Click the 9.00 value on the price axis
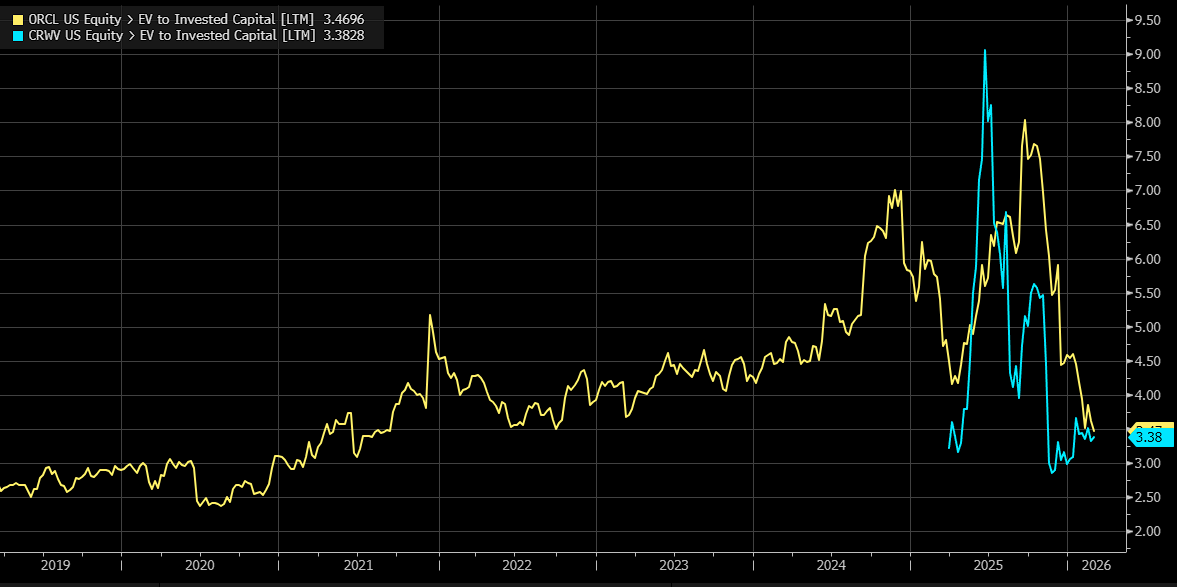The image size is (1177, 587). tap(1149, 54)
